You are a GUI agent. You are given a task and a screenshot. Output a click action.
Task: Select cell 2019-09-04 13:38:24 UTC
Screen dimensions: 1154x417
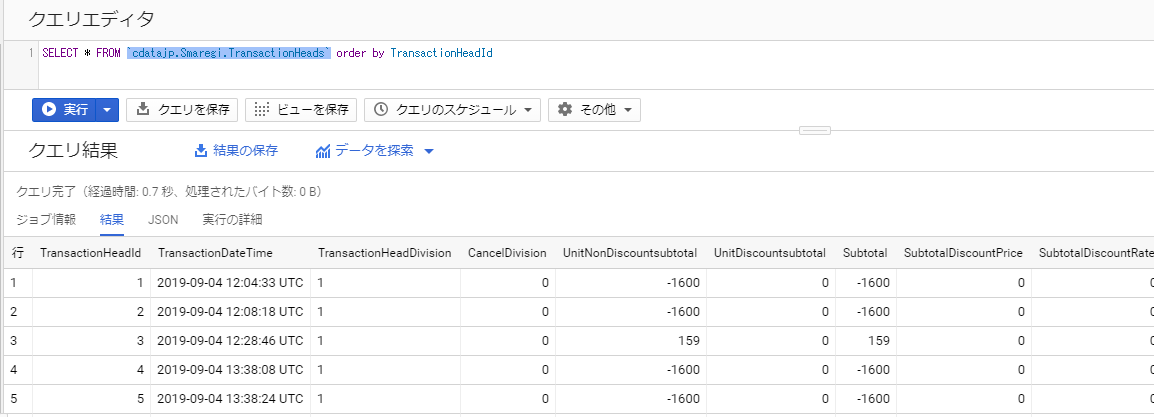[230, 399]
